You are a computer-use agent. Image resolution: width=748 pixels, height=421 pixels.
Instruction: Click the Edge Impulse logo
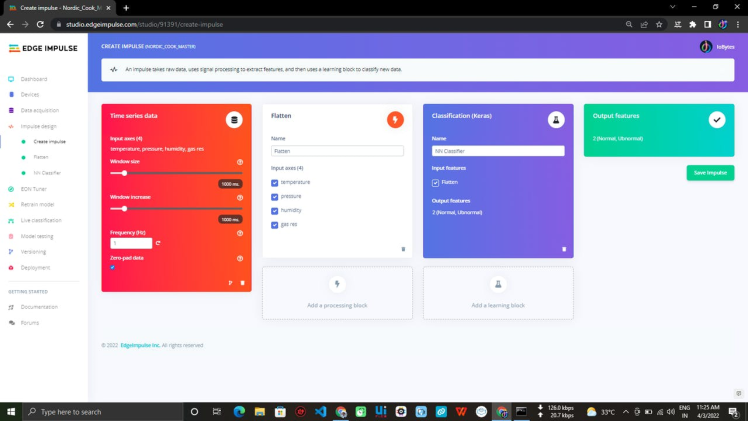43,48
